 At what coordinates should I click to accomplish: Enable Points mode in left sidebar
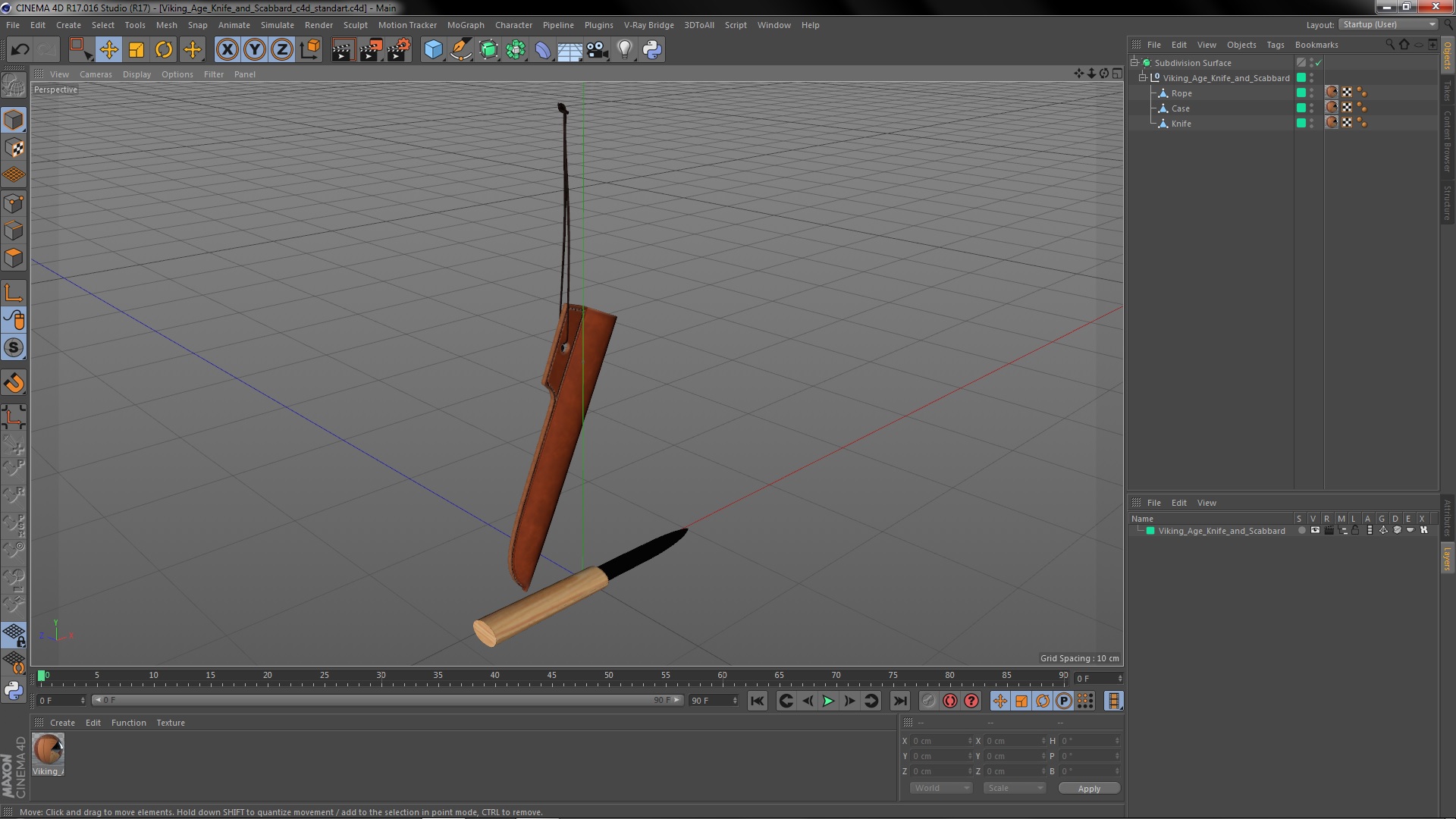point(14,203)
